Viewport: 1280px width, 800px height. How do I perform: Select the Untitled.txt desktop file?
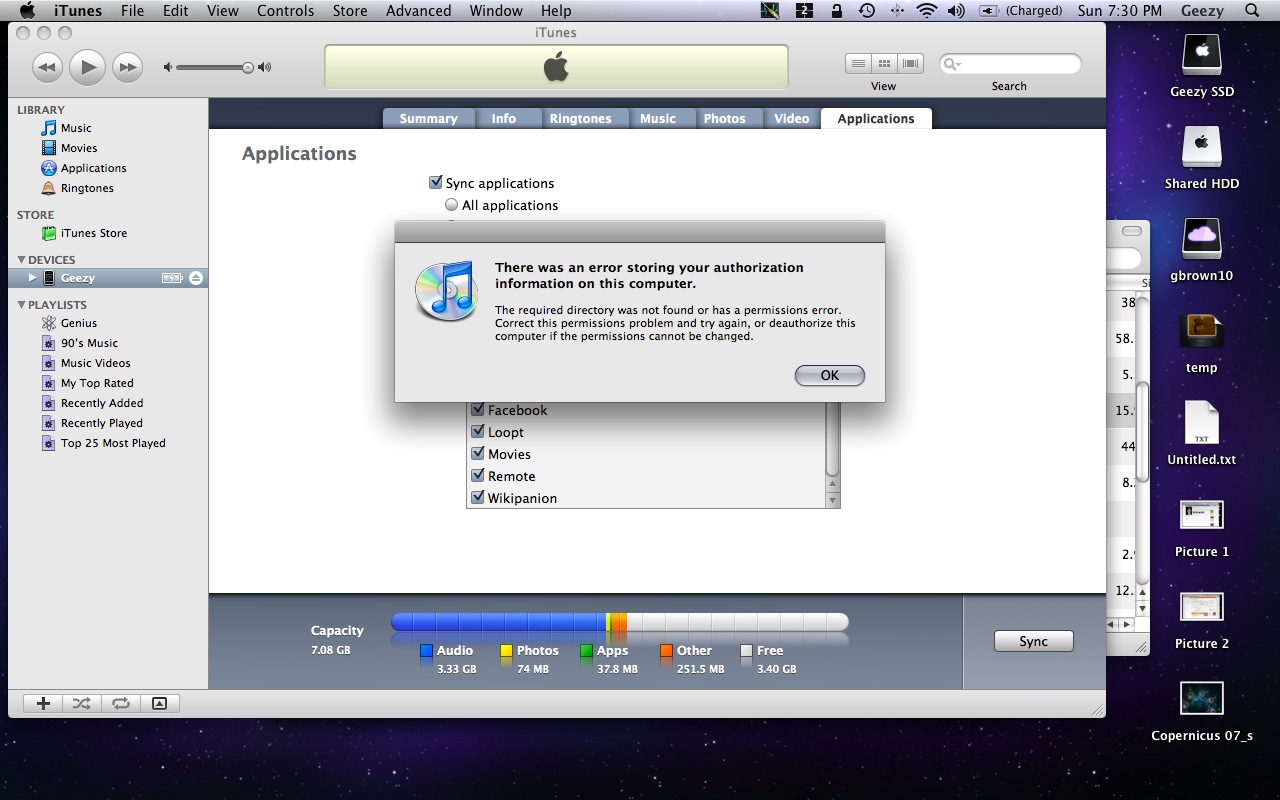1202,434
